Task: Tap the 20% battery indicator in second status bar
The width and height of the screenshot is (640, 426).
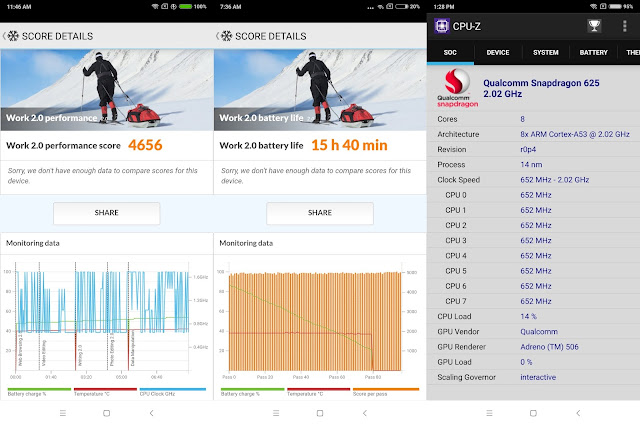Action: click(407, 7)
